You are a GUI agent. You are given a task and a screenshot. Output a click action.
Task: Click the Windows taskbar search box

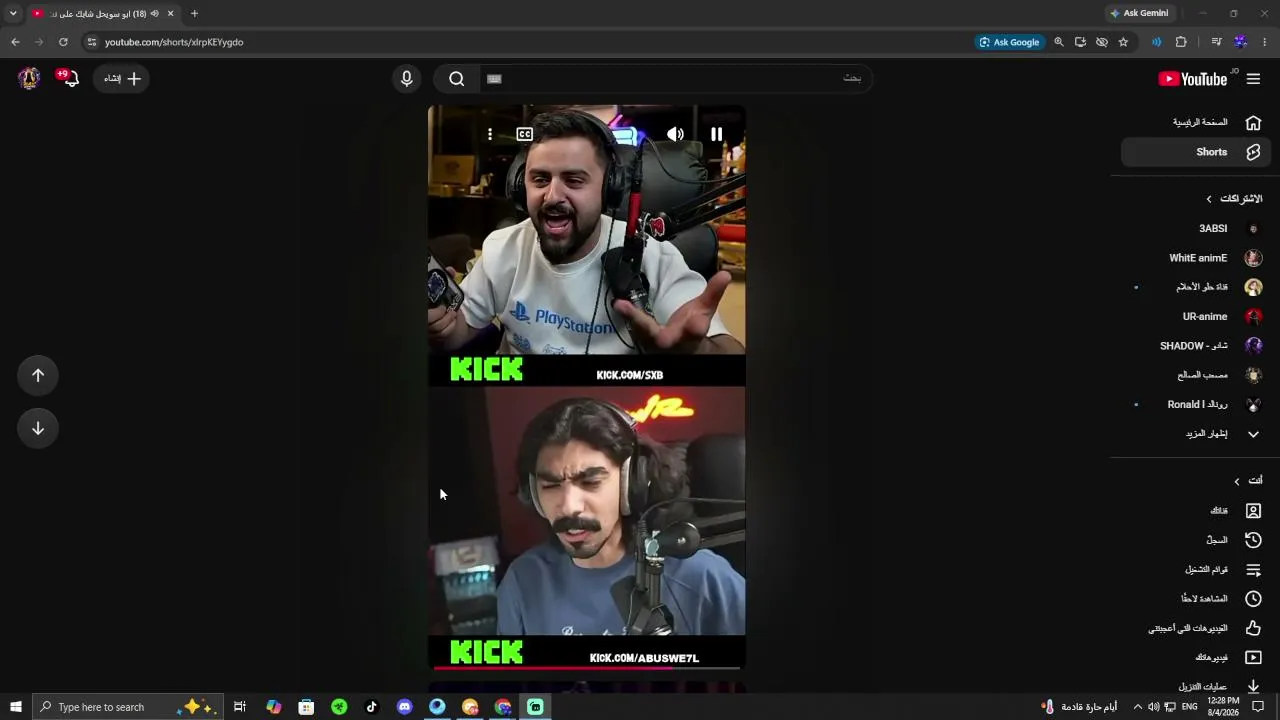coord(128,707)
